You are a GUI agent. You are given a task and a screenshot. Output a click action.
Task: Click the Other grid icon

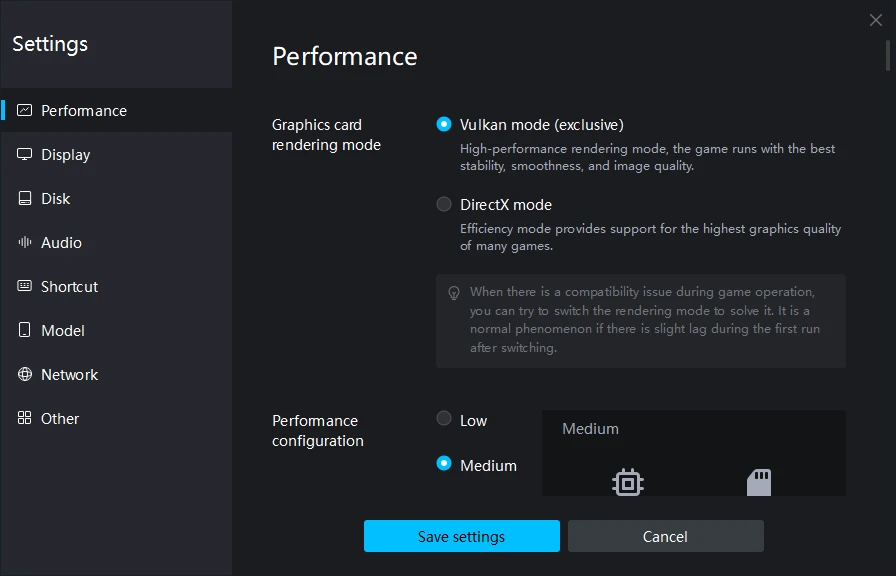(x=25, y=419)
